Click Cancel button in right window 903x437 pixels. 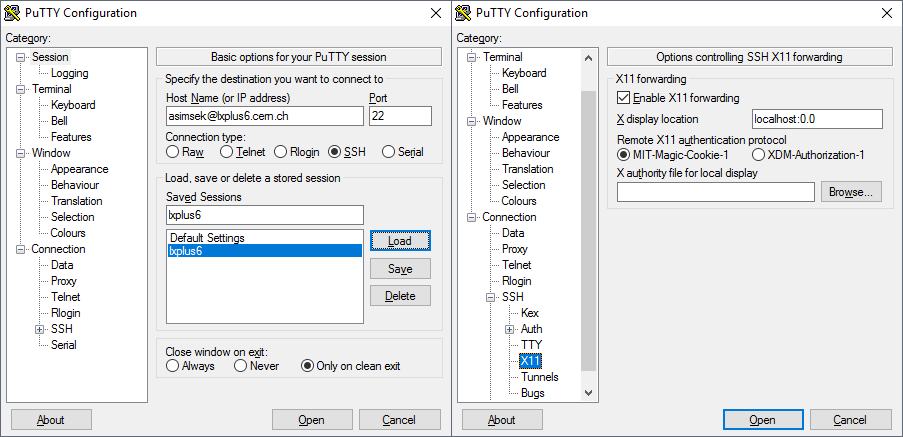click(850, 420)
